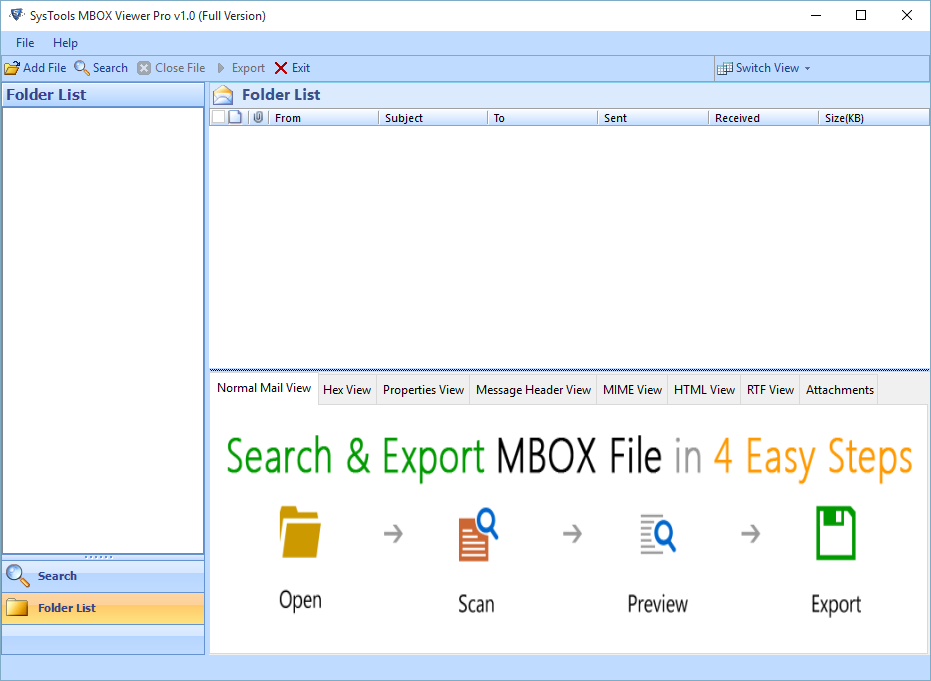Click the Add File folder icon
Viewport: 931px width, 681px height.
tap(12, 68)
